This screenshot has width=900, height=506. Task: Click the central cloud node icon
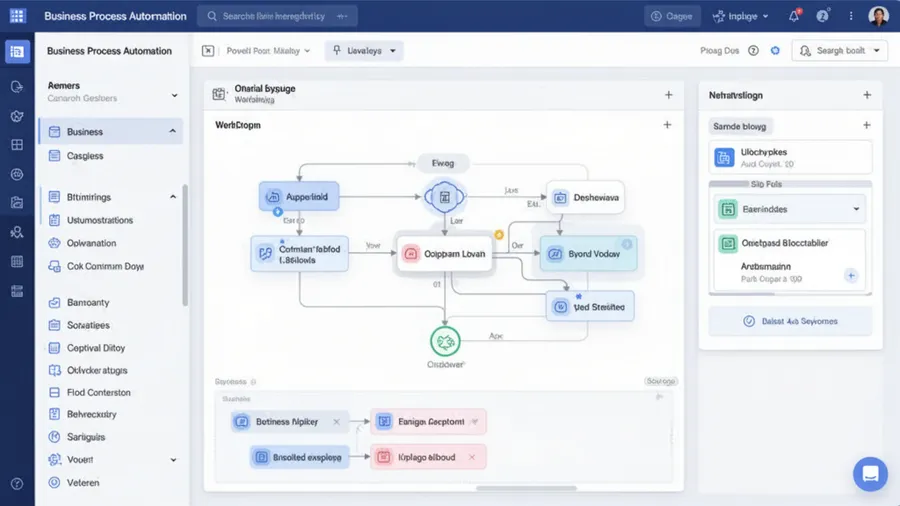pos(444,197)
